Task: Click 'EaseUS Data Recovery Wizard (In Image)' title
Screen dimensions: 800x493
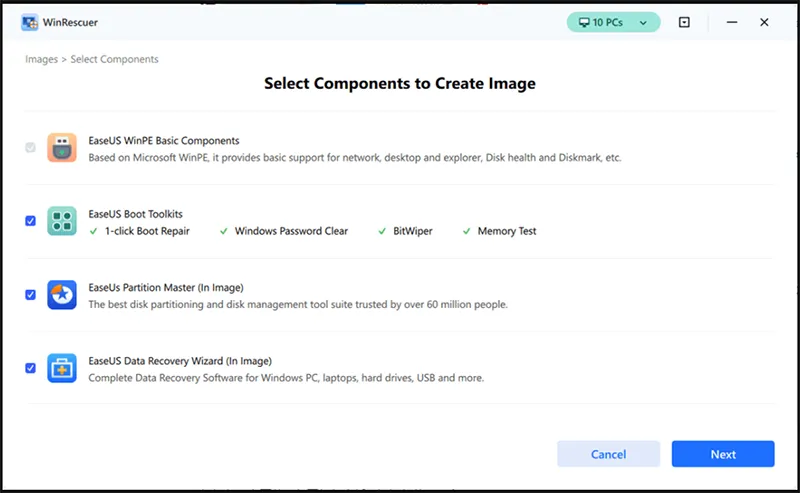Action: (180, 361)
